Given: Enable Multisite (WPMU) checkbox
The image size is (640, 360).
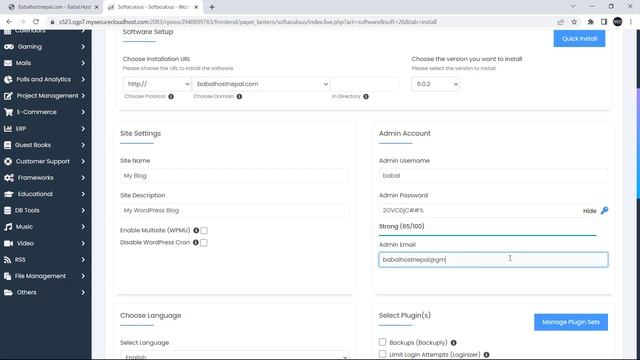Looking at the screenshot, I should (204, 231).
